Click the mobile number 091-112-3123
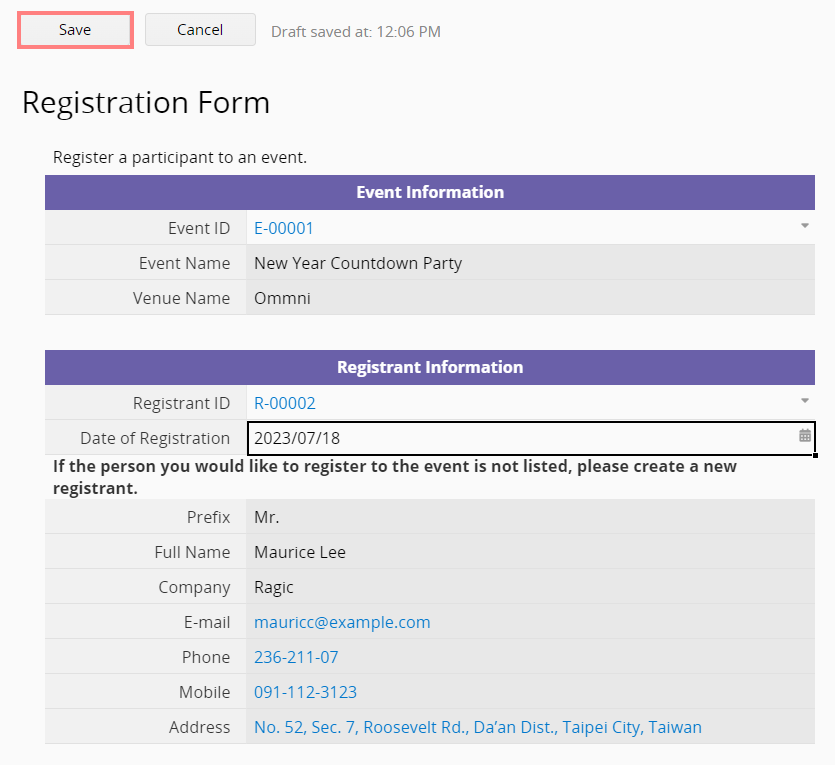This screenshot has width=835, height=765. point(305,692)
